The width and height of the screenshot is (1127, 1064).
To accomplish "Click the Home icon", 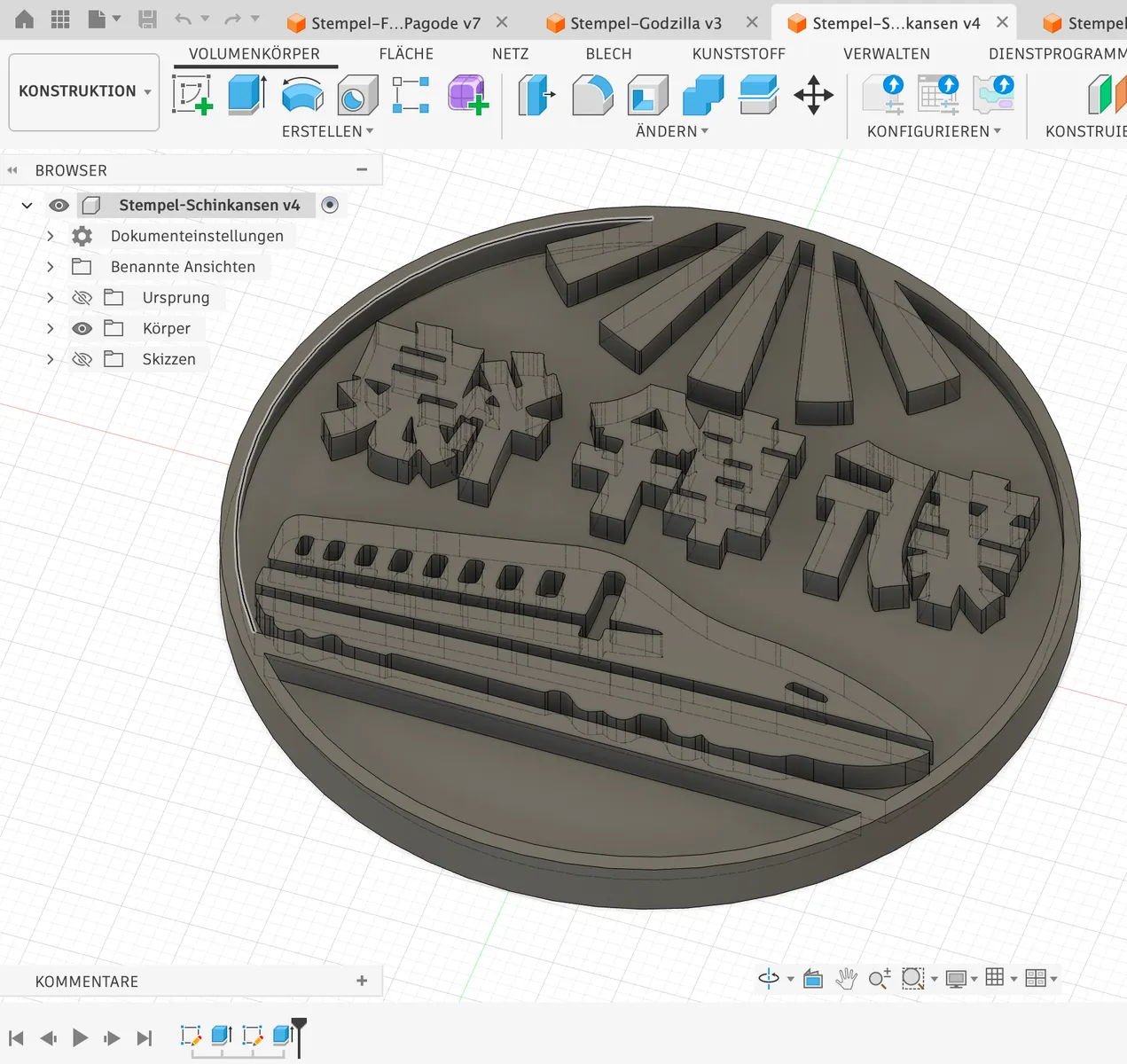I will [25, 20].
